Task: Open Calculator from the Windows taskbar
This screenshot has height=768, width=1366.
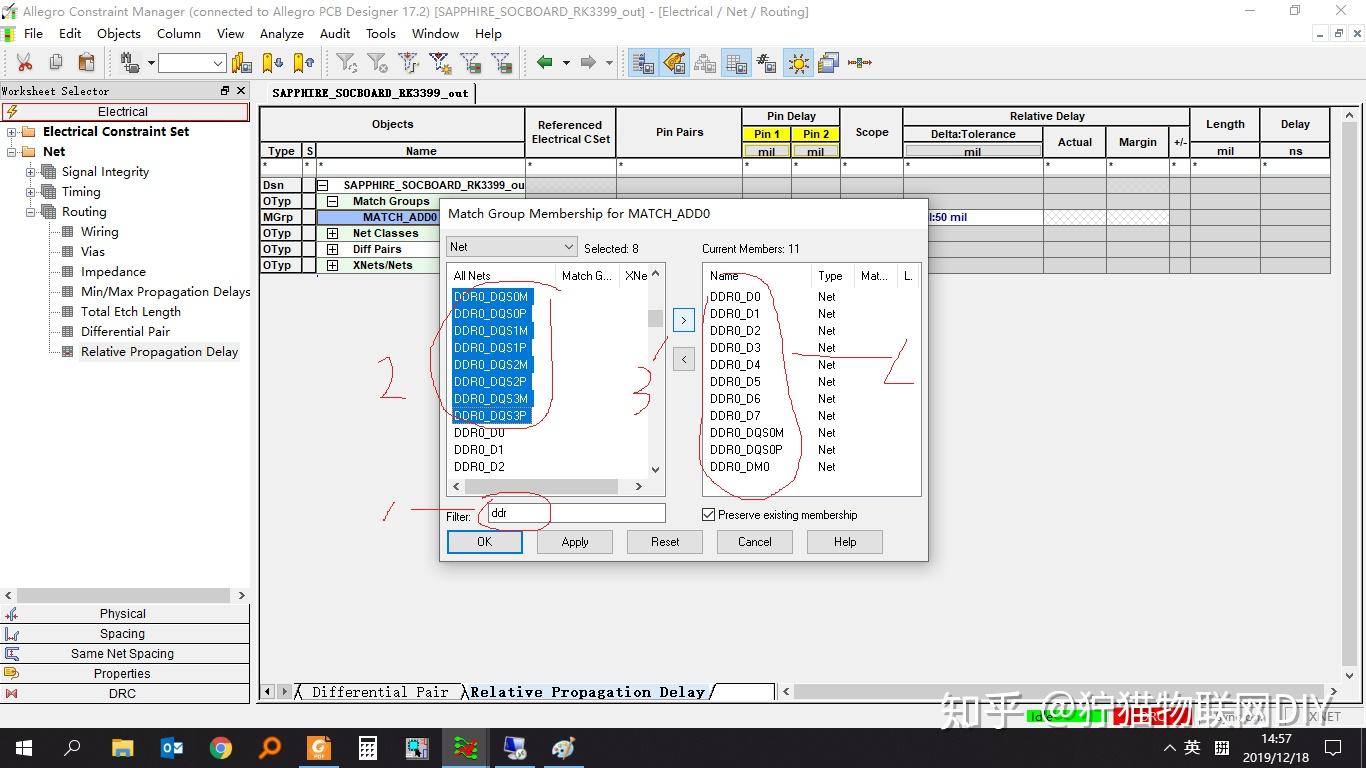Action: pyautogui.click(x=368, y=748)
